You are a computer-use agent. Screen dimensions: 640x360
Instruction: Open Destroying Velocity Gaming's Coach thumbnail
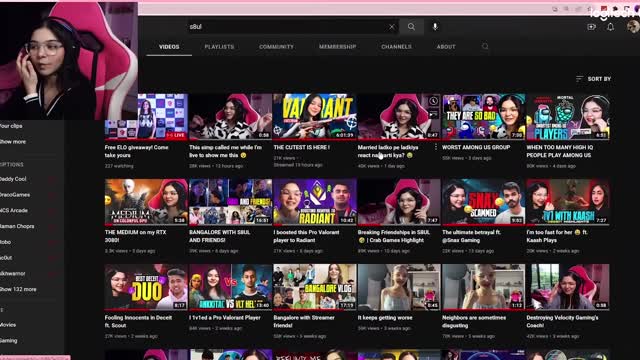568,287
